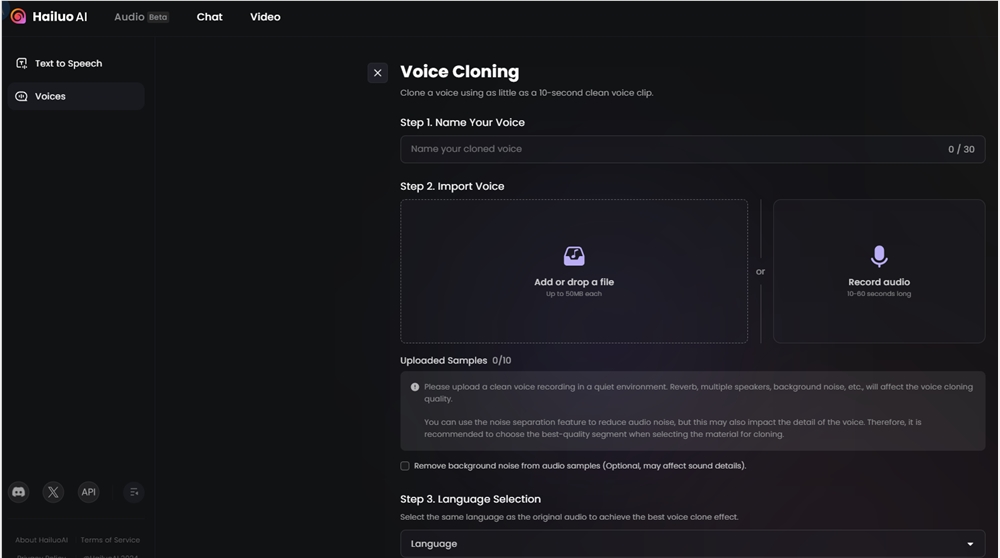
Task: Click the info icon beside upload tips
Action: pyautogui.click(x=415, y=387)
